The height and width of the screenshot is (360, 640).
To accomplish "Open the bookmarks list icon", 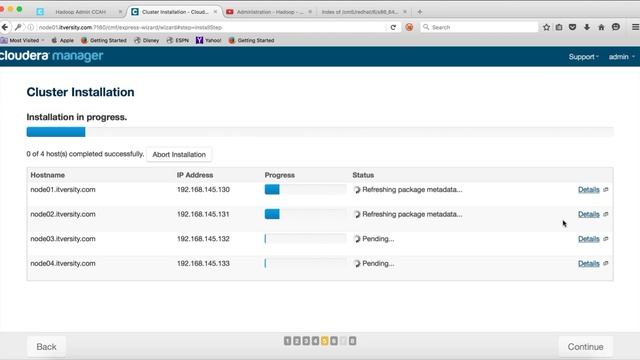I will [559, 27].
